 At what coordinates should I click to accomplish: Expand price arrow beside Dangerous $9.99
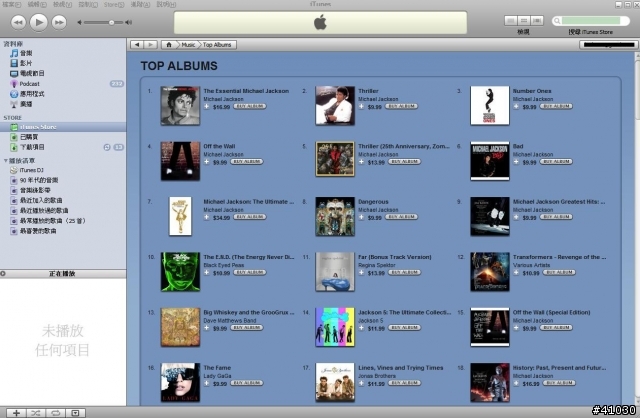(x=361, y=217)
